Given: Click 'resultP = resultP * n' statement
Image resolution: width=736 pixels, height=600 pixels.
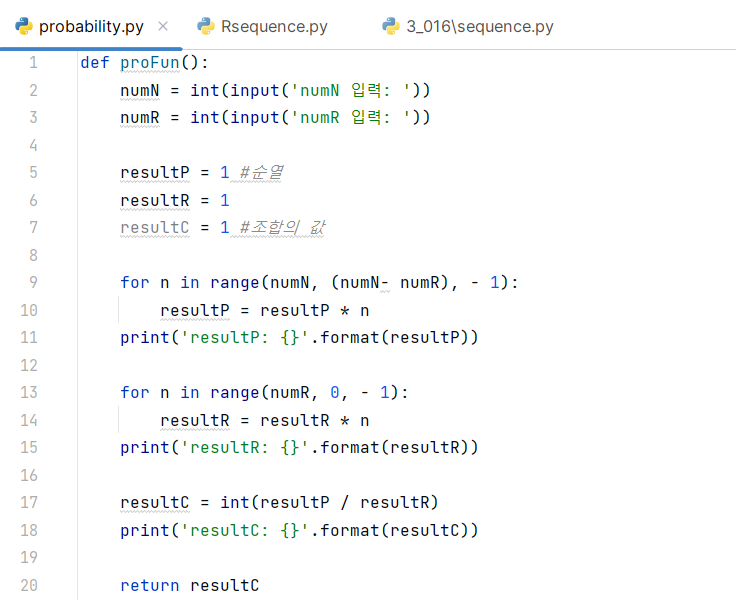Looking at the screenshot, I should point(265,310).
